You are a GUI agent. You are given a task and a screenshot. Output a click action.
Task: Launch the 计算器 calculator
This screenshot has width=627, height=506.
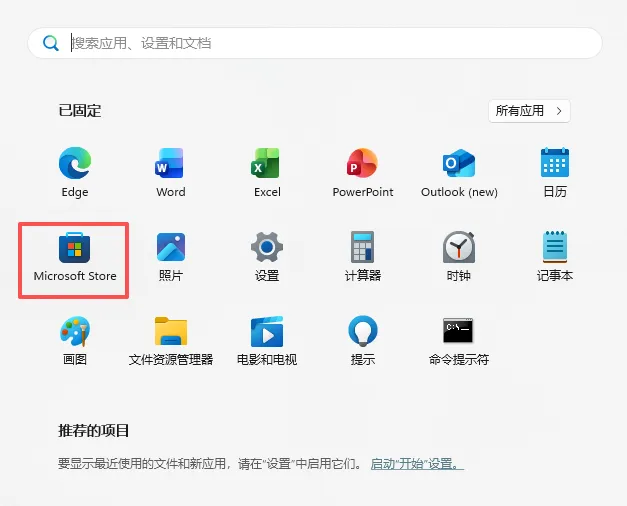363,256
